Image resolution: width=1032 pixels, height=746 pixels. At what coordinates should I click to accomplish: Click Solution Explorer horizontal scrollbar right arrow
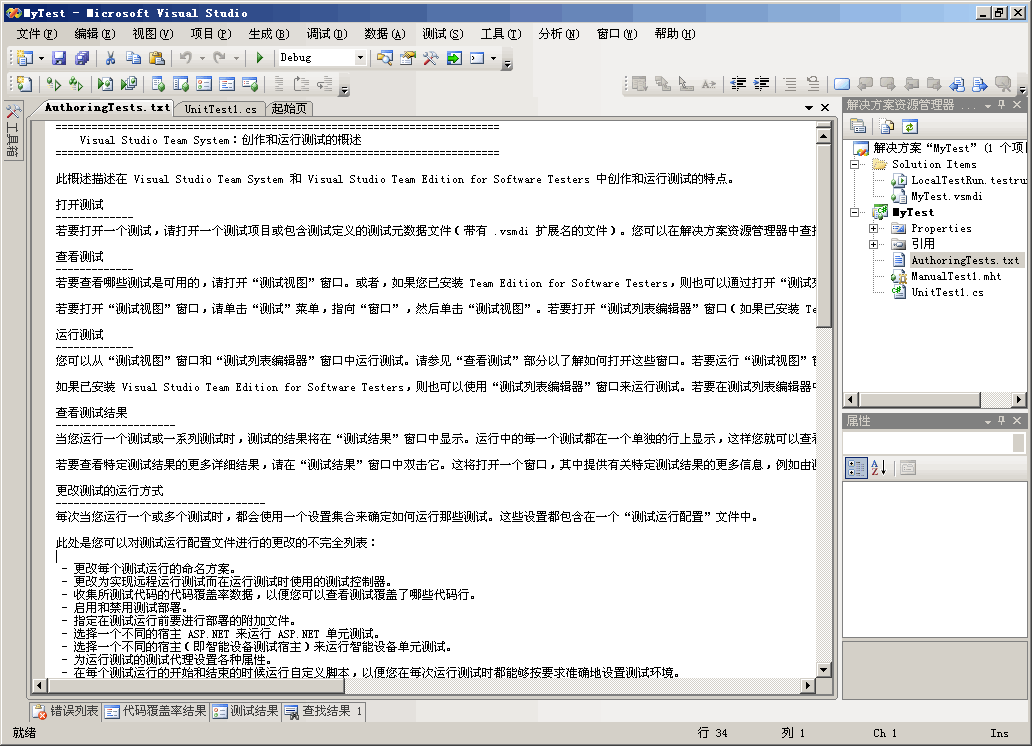(x=1019, y=399)
